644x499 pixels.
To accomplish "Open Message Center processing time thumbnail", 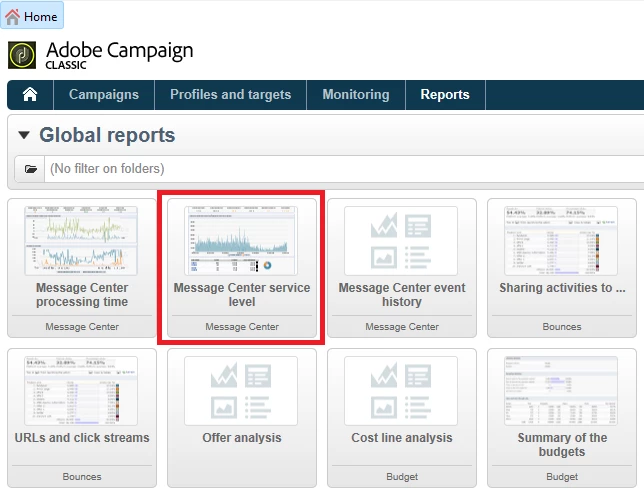I will click(x=81, y=241).
